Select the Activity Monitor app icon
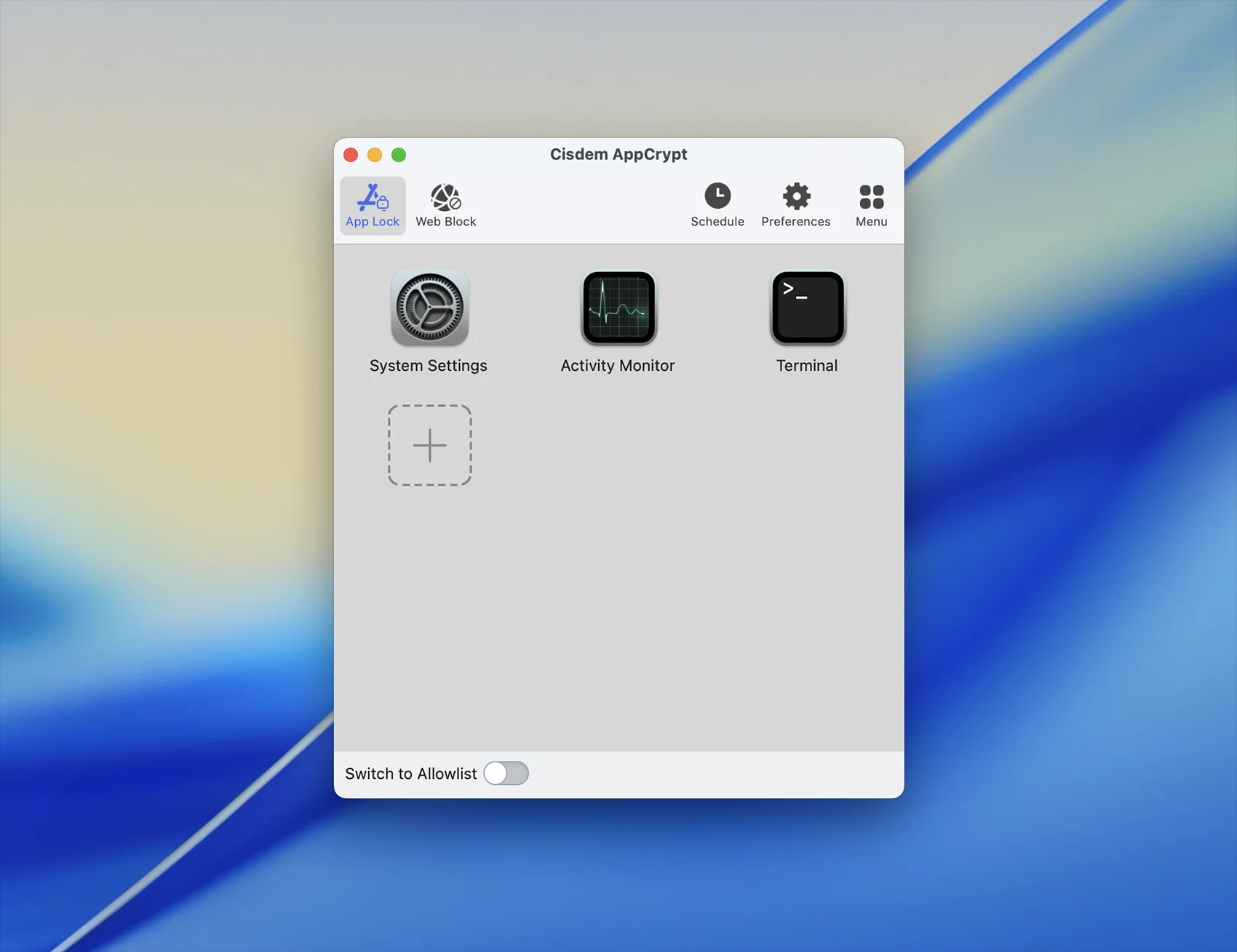This screenshot has width=1237, height=952. (618, 308)
